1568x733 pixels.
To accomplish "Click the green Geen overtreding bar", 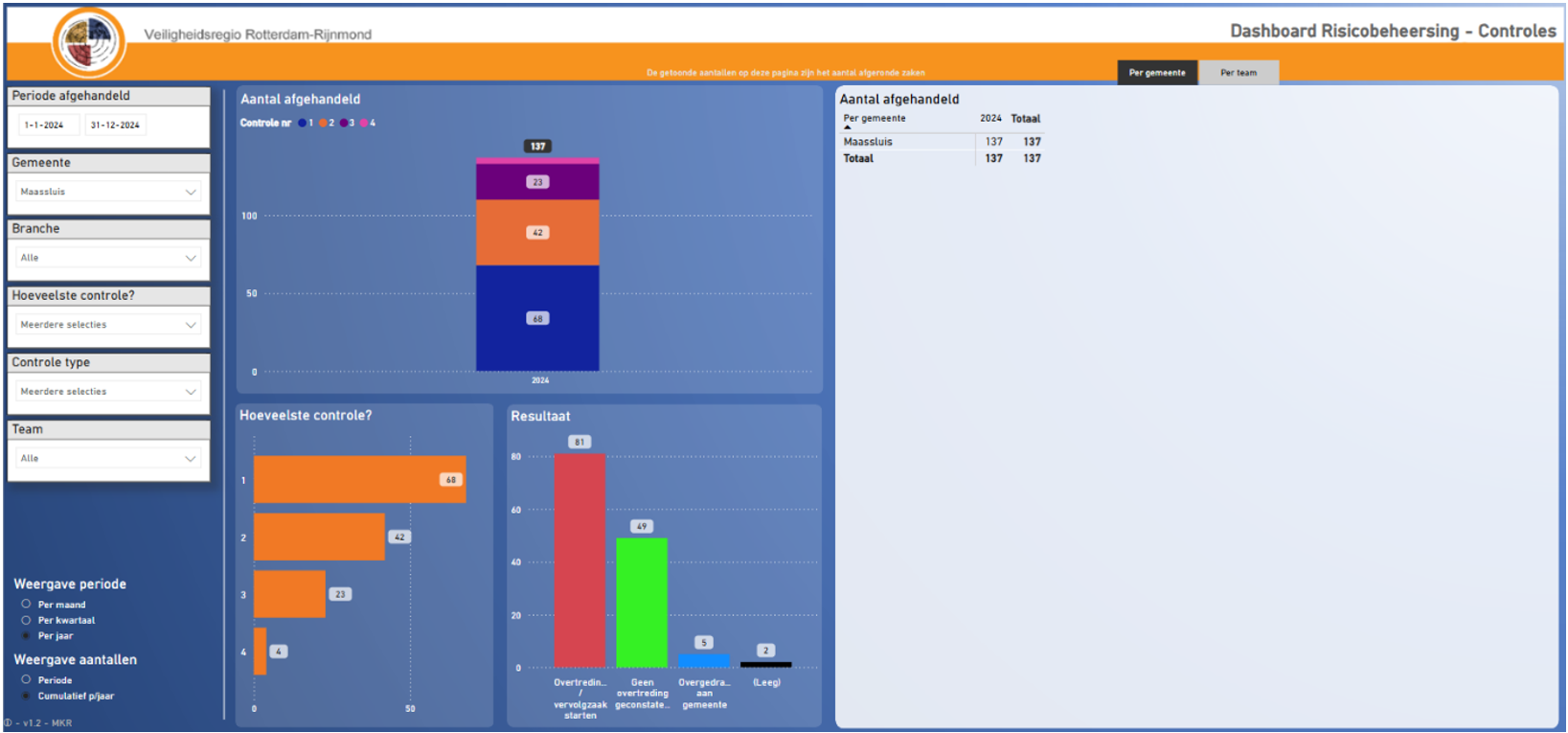I will click(642, 602).
